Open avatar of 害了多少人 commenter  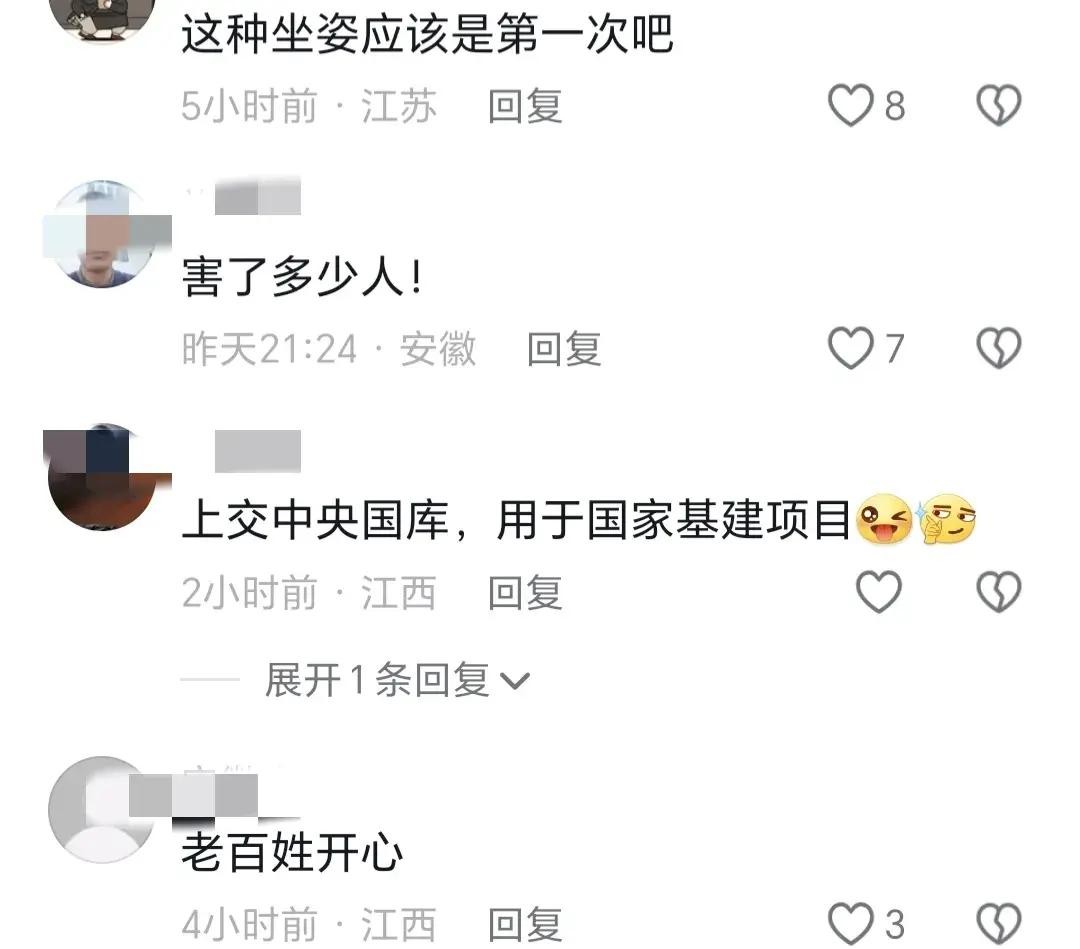coord(103,234)
